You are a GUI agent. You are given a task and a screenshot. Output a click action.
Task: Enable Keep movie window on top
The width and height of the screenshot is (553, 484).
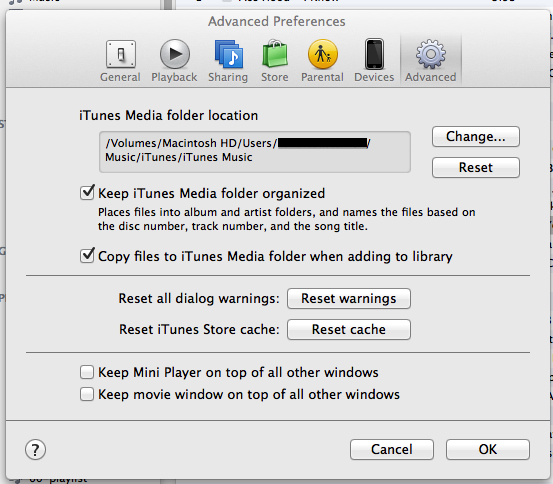pos(87,394)
